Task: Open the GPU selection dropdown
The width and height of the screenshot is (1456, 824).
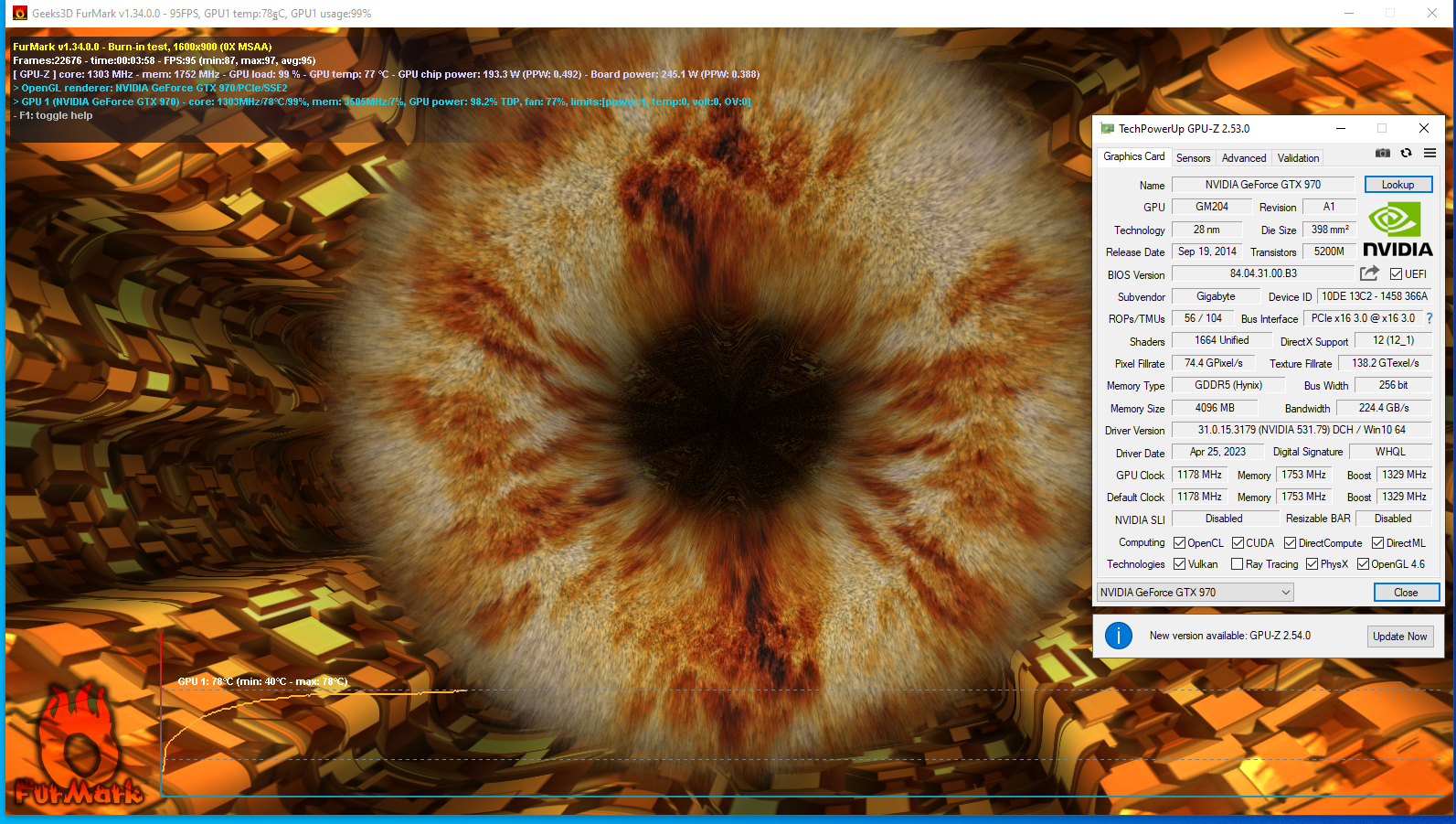Action: tap(1196, 593)
